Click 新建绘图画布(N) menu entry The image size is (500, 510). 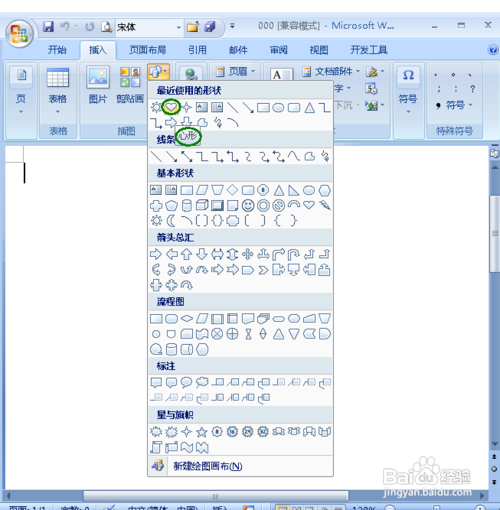coord(240,466)
